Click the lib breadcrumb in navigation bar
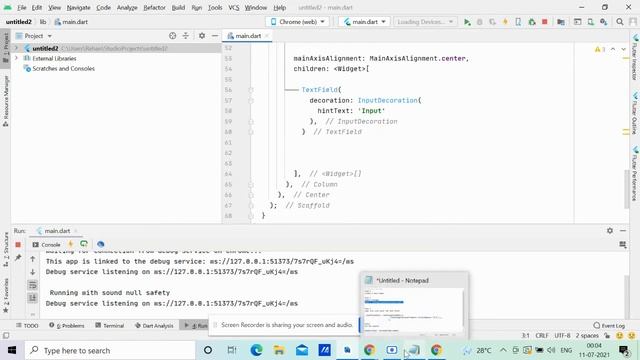The width and height of the screenshot is (640, 360). (43, 22)
